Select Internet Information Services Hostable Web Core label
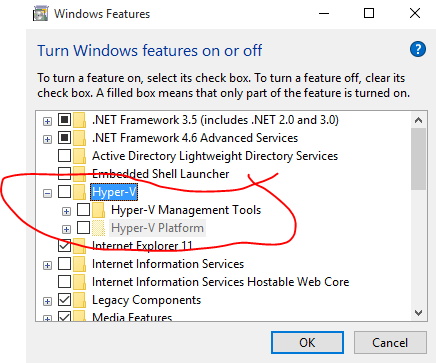The height and width of the screenshot is (363, 436). (x=221, y=282)
